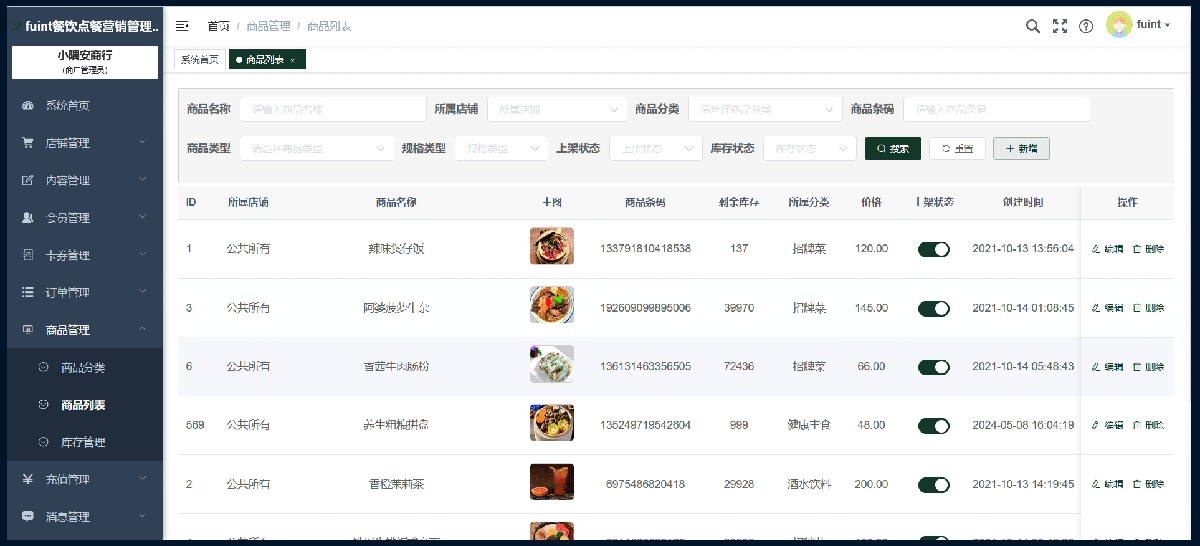Toggle fullscreen mode icon
This screenshot has height=546, width=1200.
[x=1060, y=26]
